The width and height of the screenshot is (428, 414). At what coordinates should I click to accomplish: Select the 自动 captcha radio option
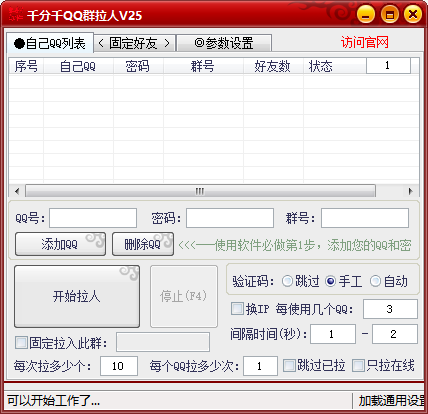click(x=389, y=281)
